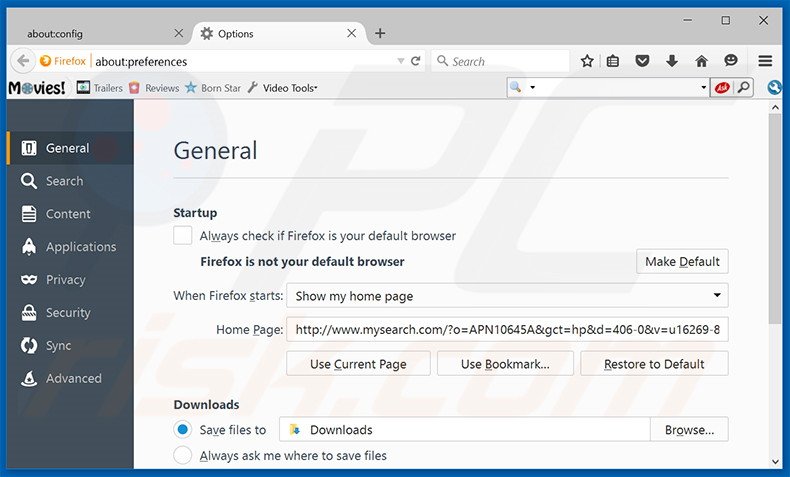Viewport: 790px width, 477px height.
Task: Click the magnifier icon in toolbar search box
Action: (515, 87)
